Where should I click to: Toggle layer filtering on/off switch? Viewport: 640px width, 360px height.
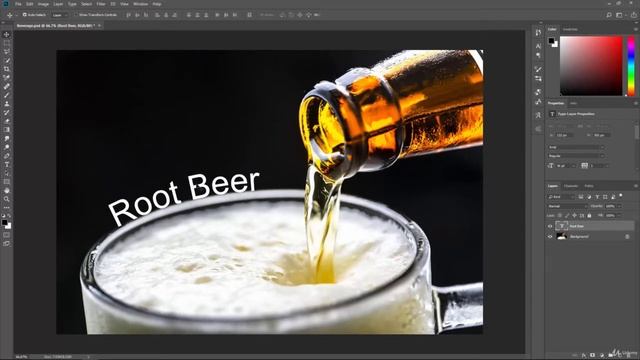point(621,196)
